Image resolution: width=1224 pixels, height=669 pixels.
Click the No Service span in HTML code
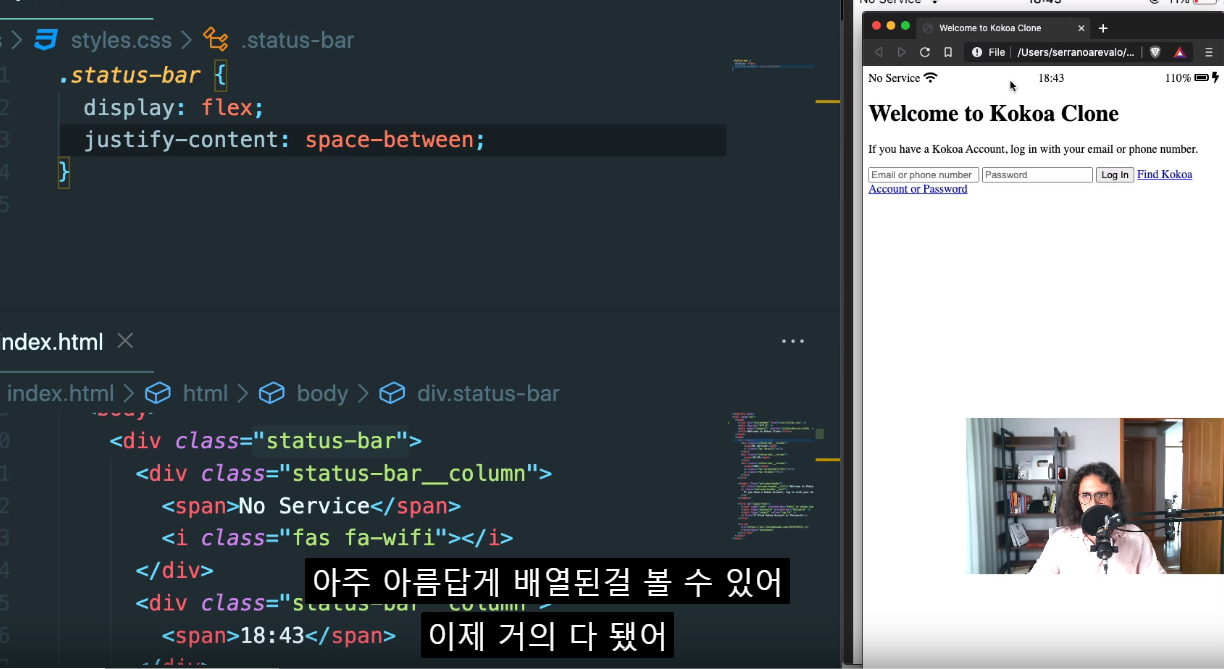pyautogui.click(x=311, y=505)
